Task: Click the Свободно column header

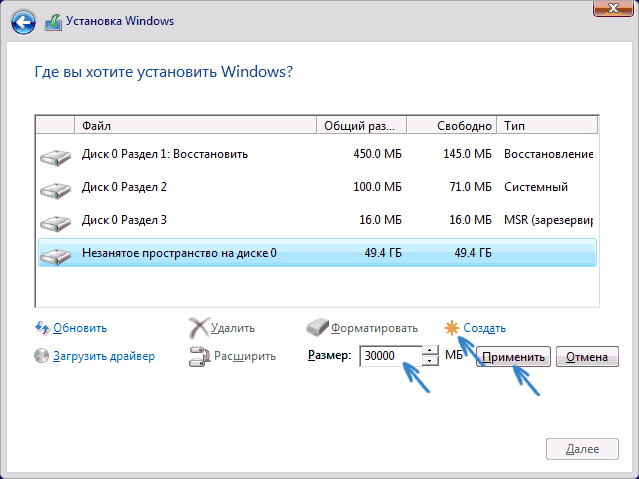Action: tap(452, 126)
